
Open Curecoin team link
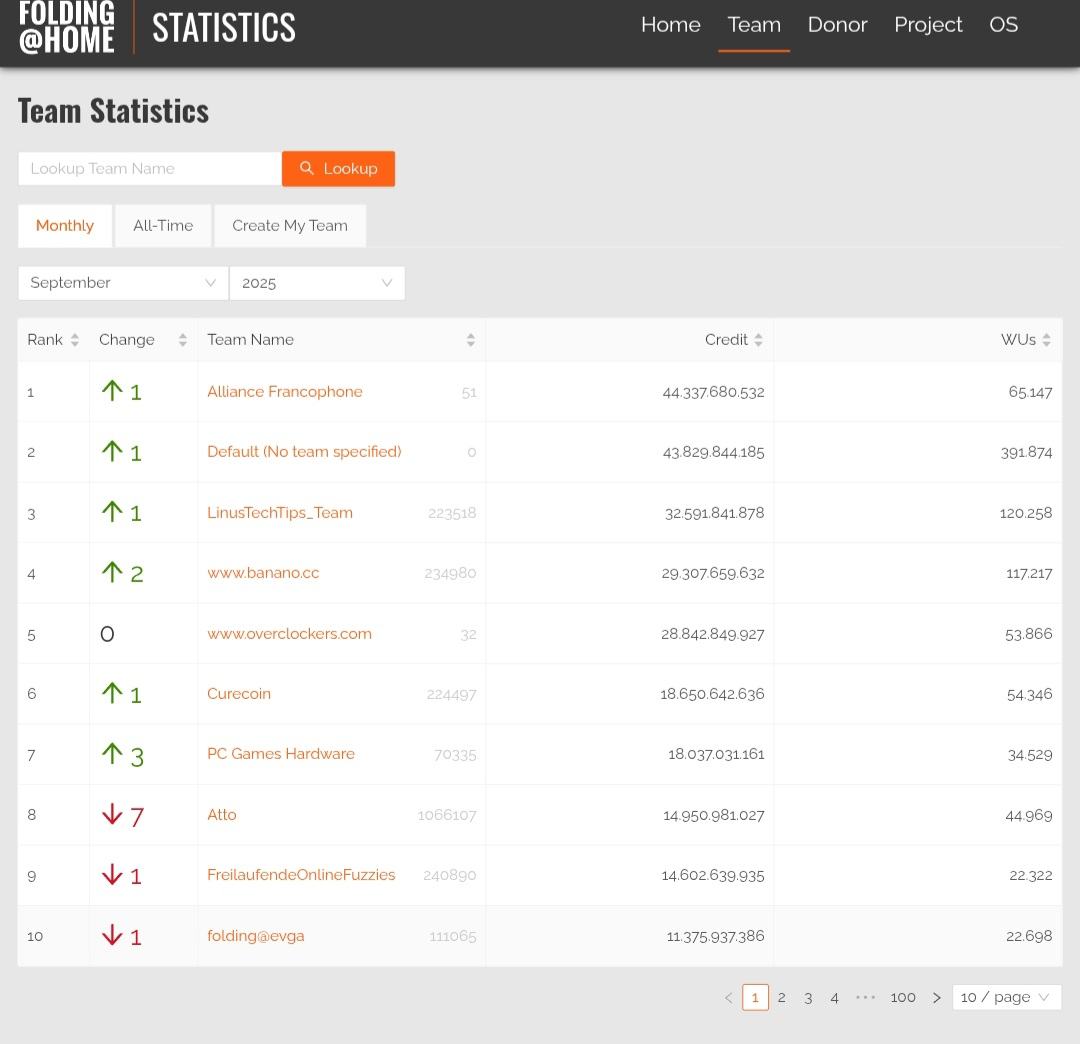click(x=239, y=693)
